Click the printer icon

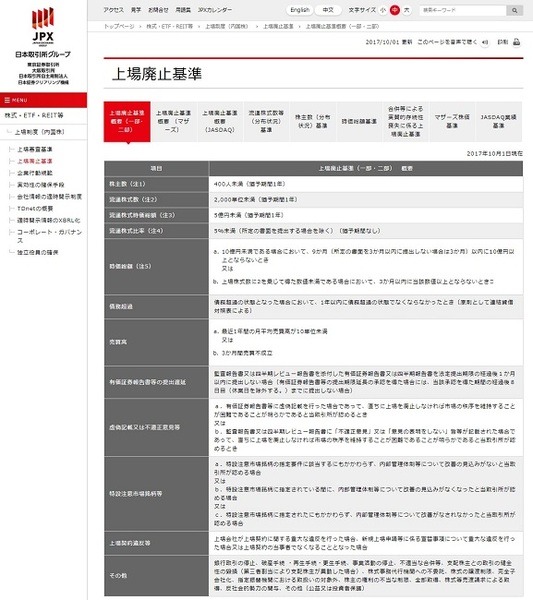516,42
